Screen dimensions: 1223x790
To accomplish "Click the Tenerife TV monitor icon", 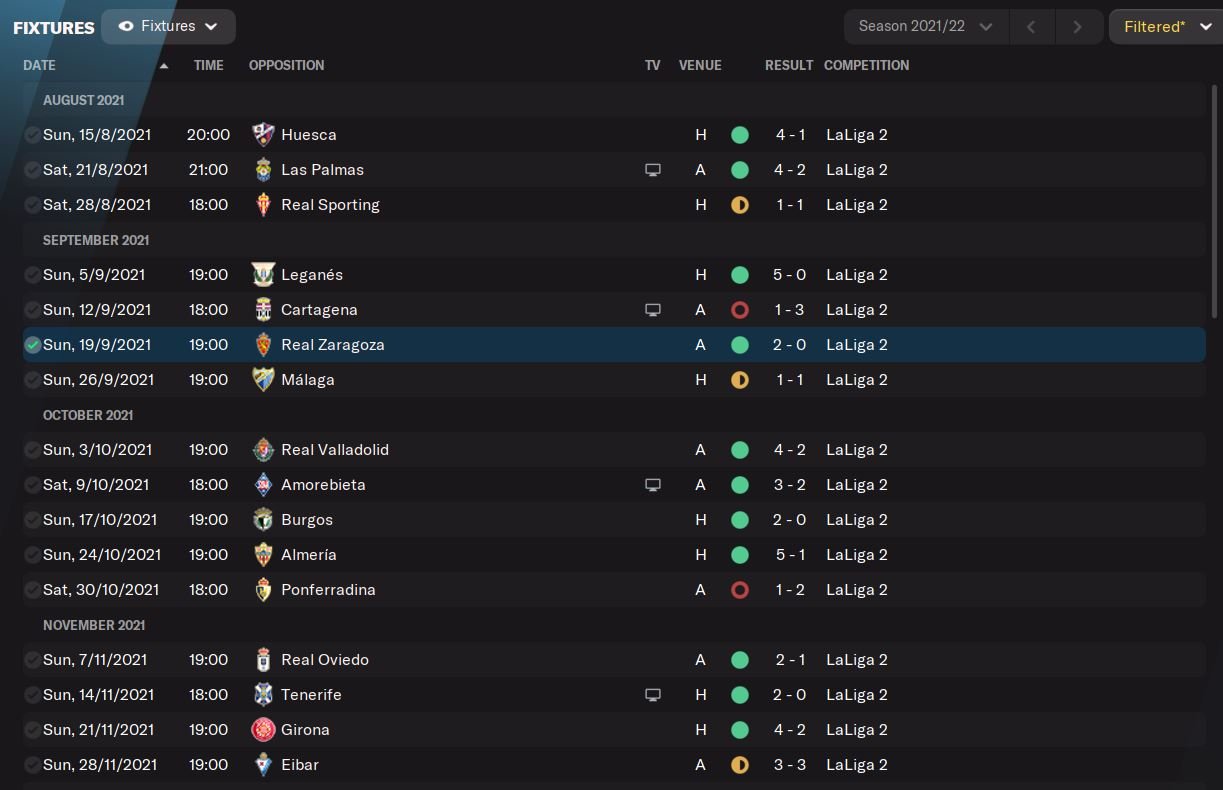I will (653, 695).
